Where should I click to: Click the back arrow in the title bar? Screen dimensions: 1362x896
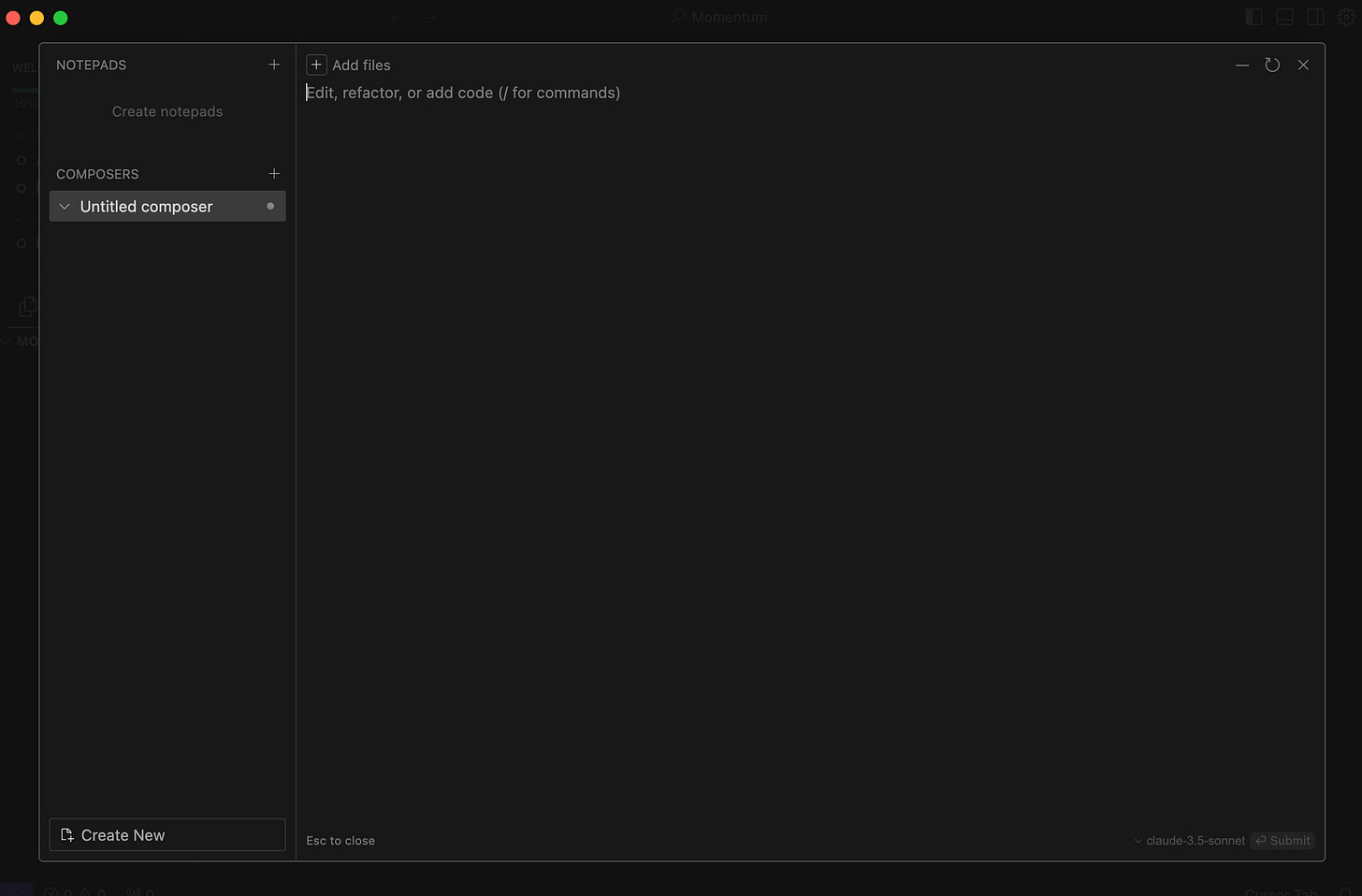398,17
